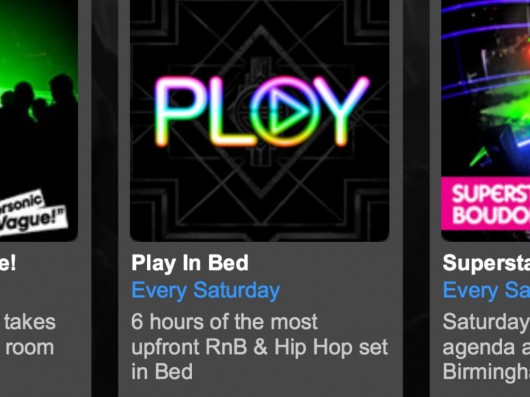This screenshot has height=397, width=530.
Task: Click Every Saturday under Play In Bed
Action: (x=206, y=291)
